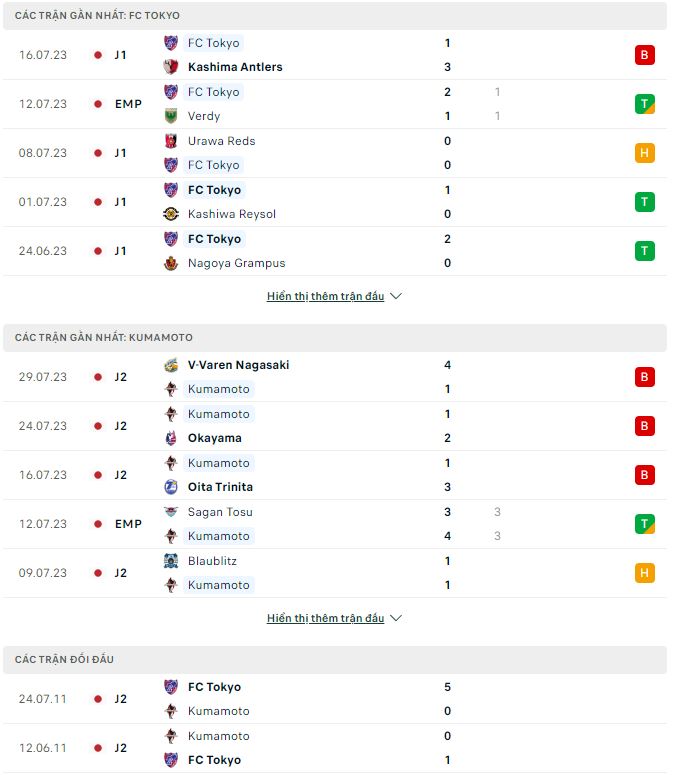Click the Urawa Reds team crest
The width and height of the screenshot is (674, 775).
tap(171, 141)
